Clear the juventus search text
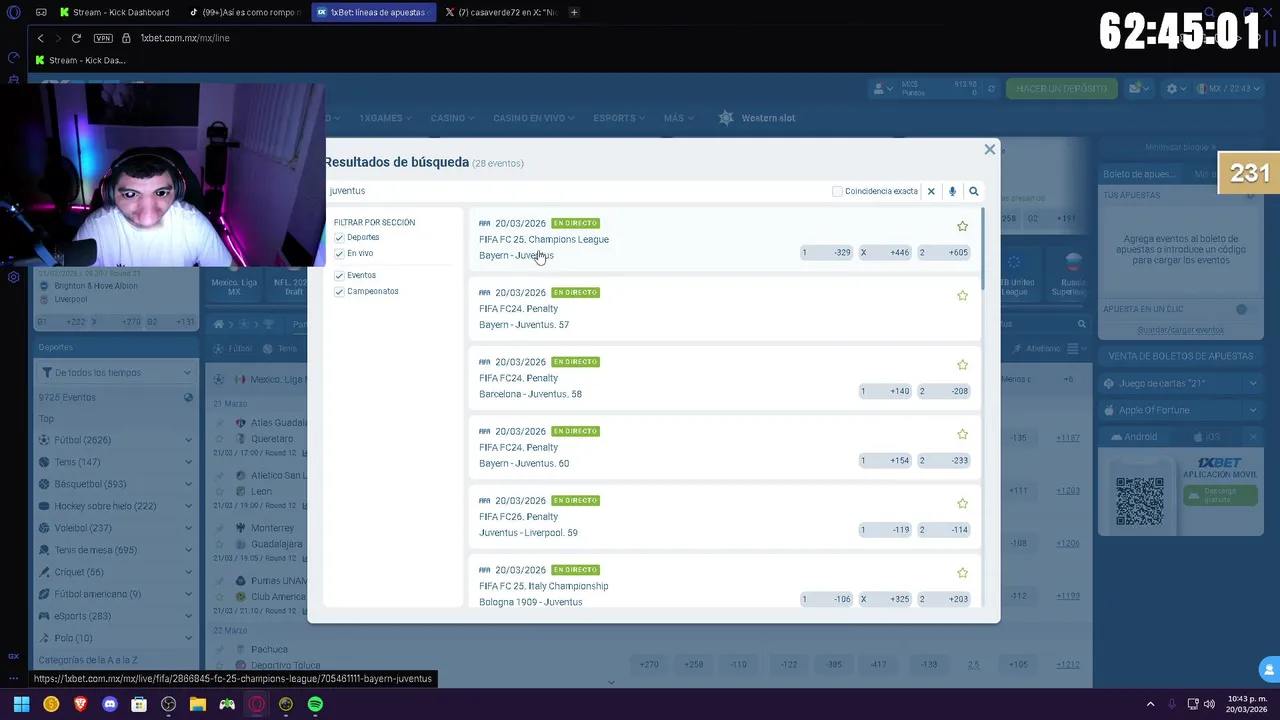The image size is (1280, 720). [x=931, y=191]
